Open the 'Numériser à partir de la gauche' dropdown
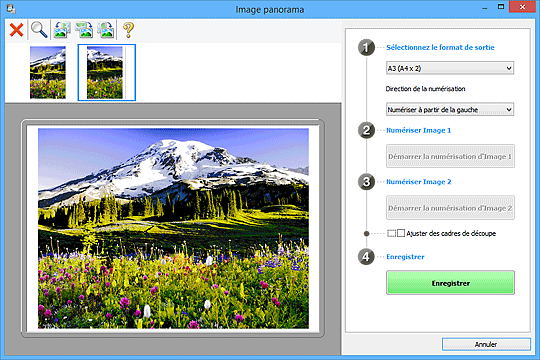Screen dimensions: 540x360 coord(450,110)
